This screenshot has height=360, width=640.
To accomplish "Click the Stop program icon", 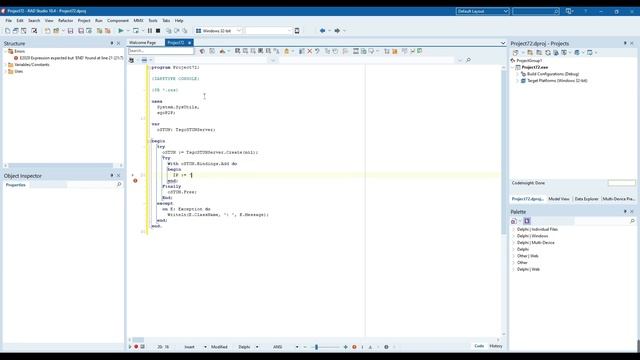I will [158, 31].
